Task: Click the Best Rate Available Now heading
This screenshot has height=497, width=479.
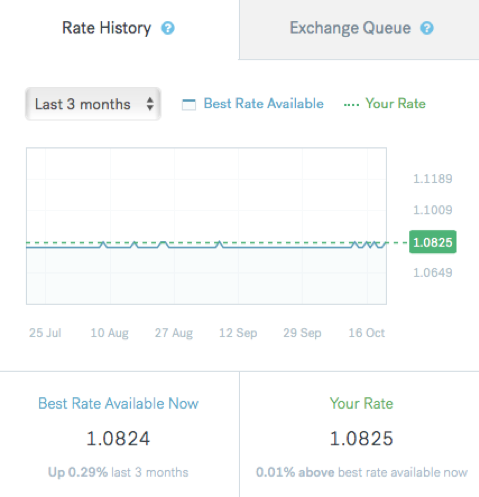Action: pos(118,403)
